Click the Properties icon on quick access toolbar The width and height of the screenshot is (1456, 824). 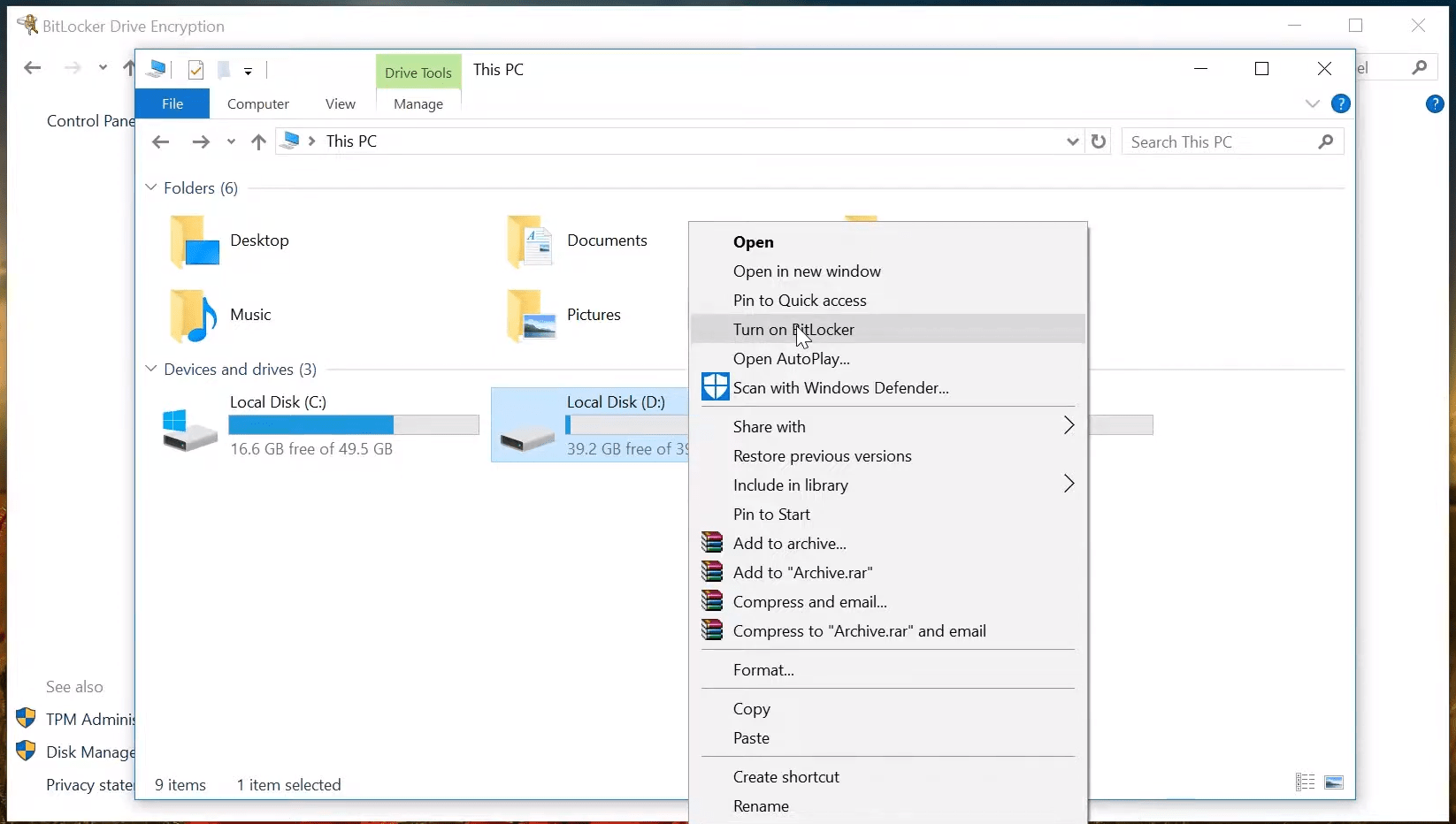[x=195, y=70]
